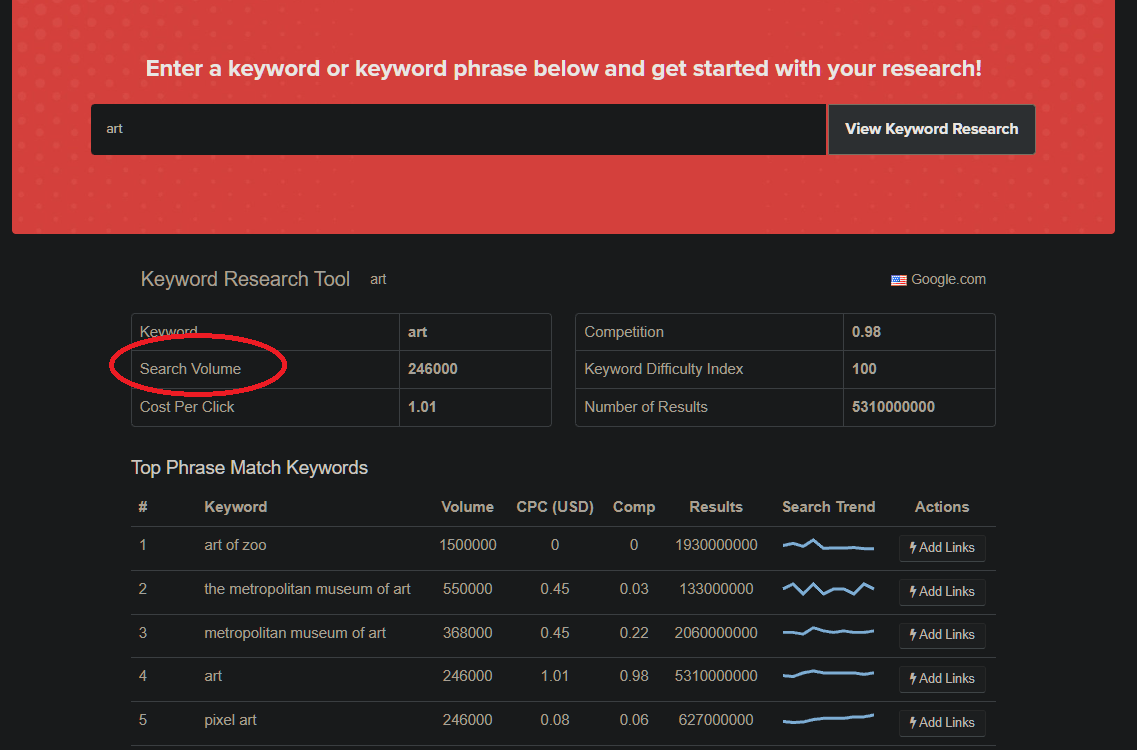Click Number of Results value 5310000000 in summary
This screenshot has width=1137, height=750.
click(x=893, y=407)
